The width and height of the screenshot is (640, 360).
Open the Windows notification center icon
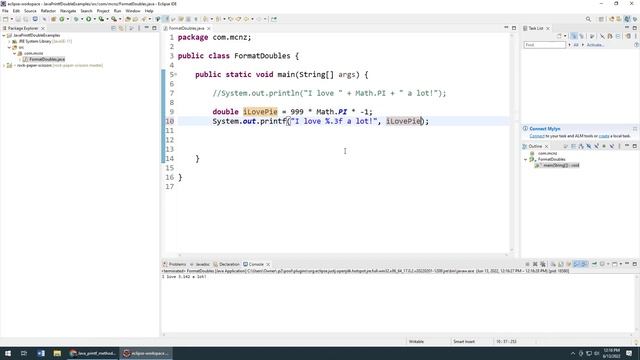[x=629, y=353]
